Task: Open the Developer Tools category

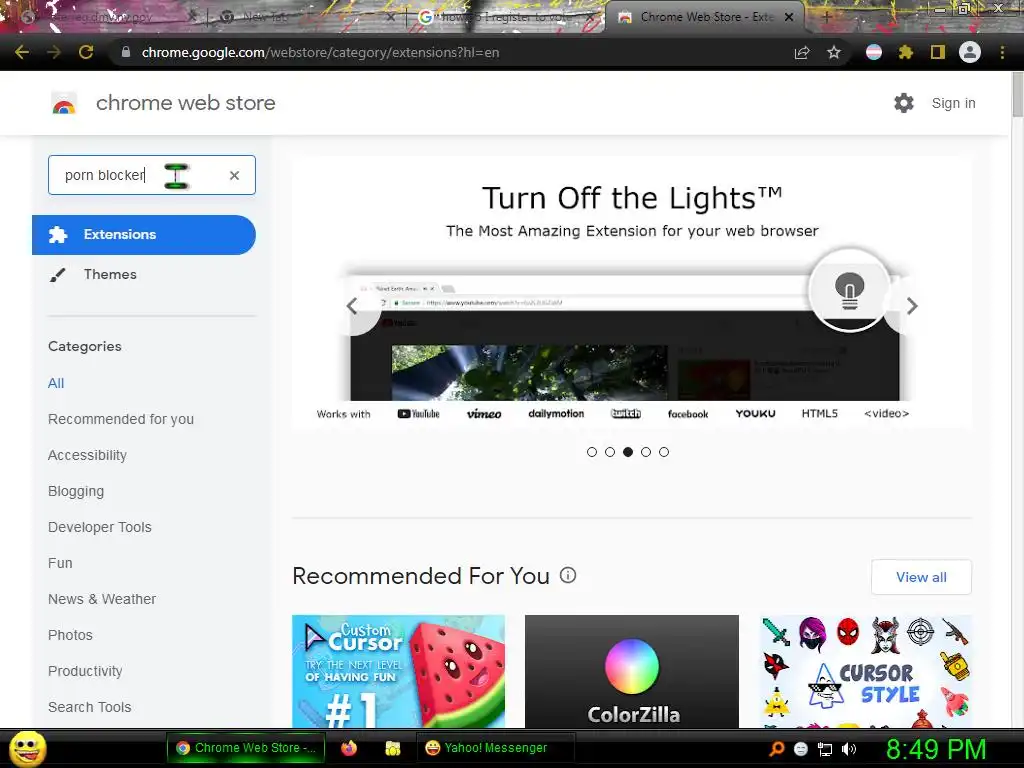Action: [x=100, y=527]
